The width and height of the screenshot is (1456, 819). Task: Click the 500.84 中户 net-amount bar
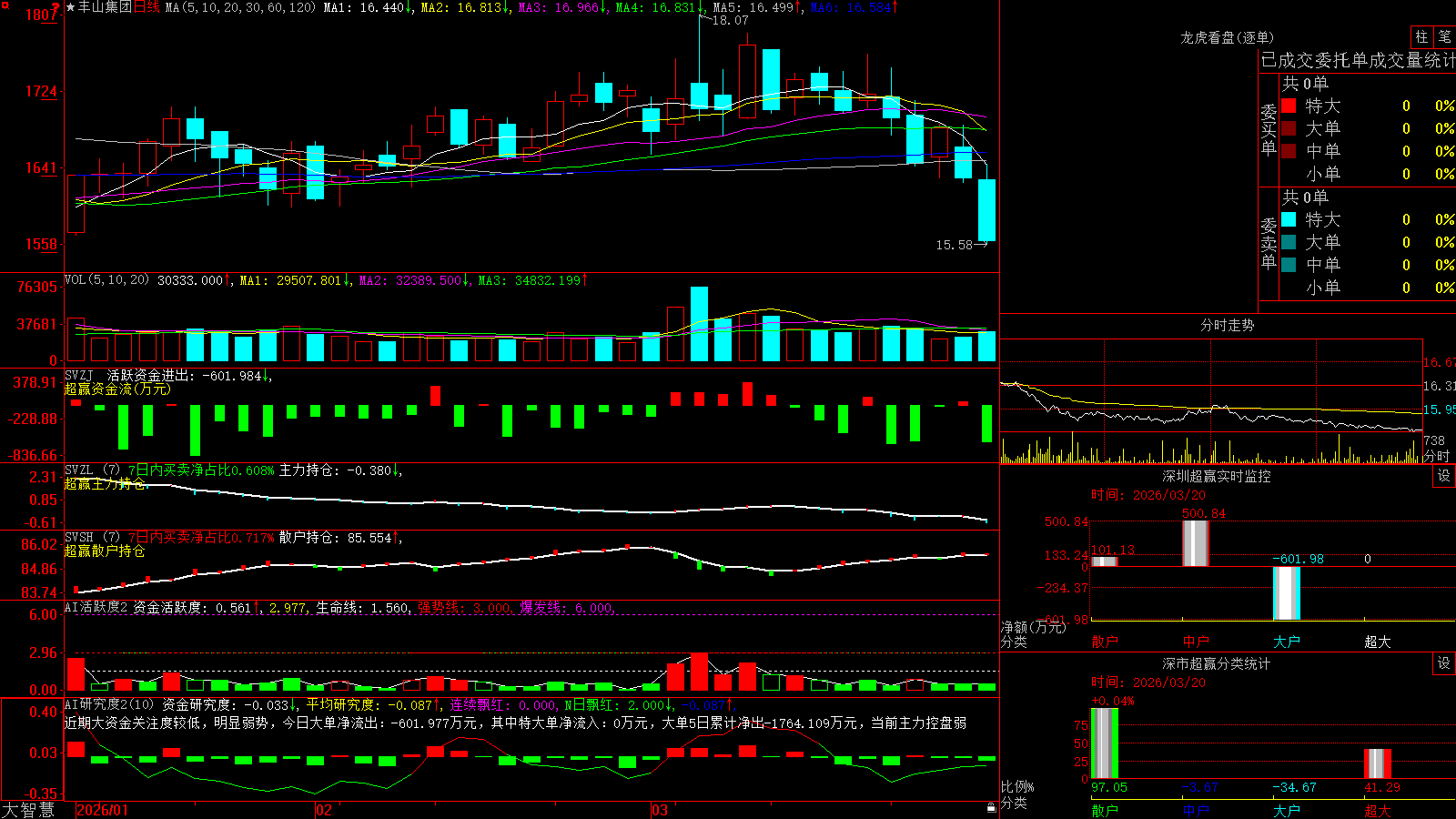point(1196,543)
